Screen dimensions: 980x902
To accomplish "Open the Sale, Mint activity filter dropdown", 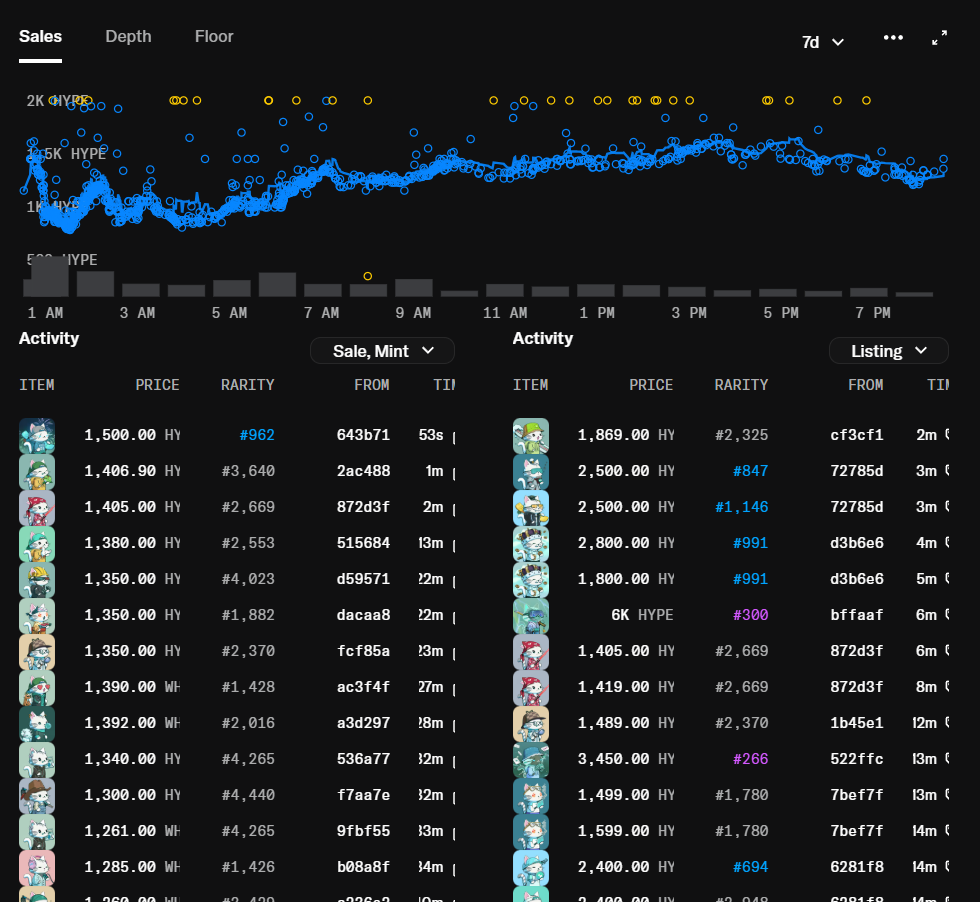I will 382,350.
